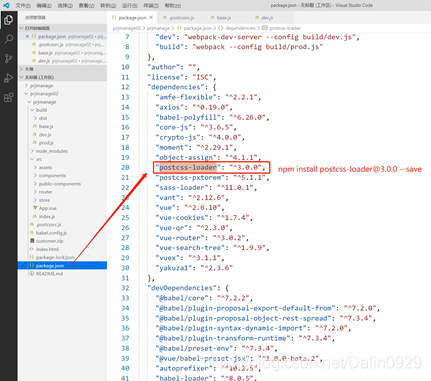431x381 pixels.
Task: Click the package.json breadcrumb segment
Action: [x=198, y=28]
